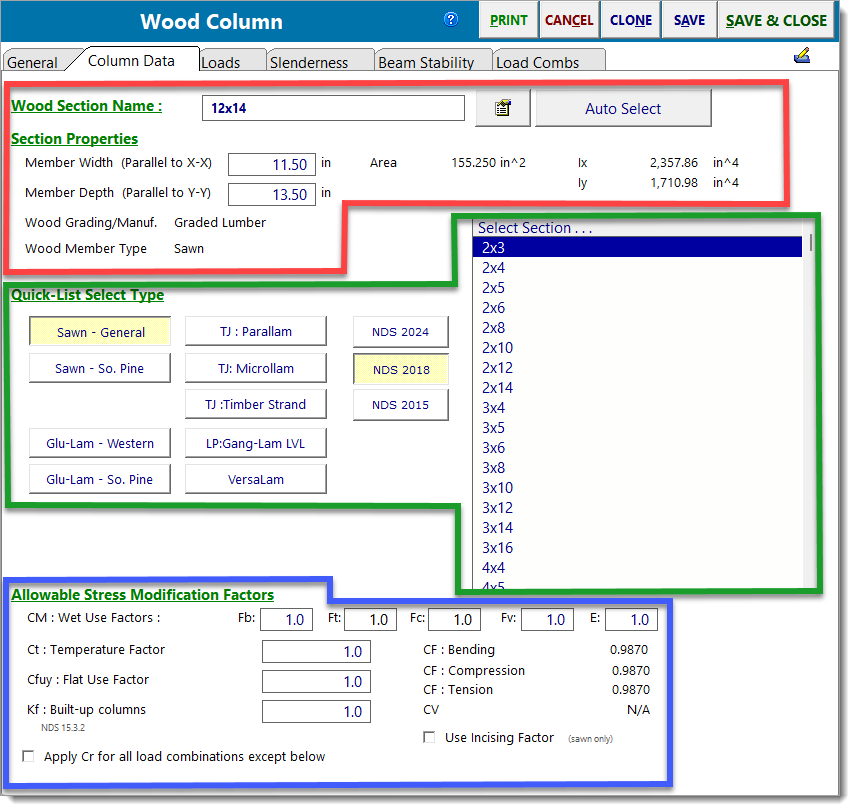The image size is (855, 811).
Task: Click the yellow pencil edit icon
Action: point(802,56)
